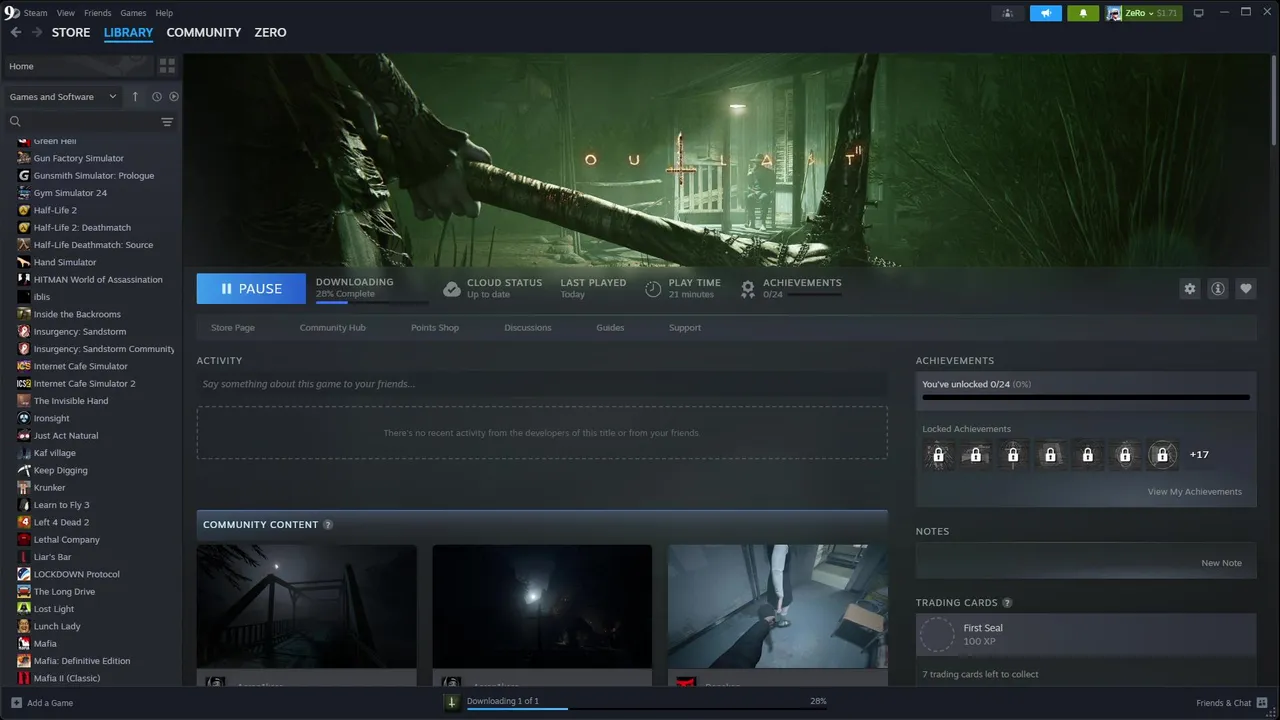This screenshot has width=1280, height=720.
Task: Click the Home button in sidebar
Action: click(78, 66)
